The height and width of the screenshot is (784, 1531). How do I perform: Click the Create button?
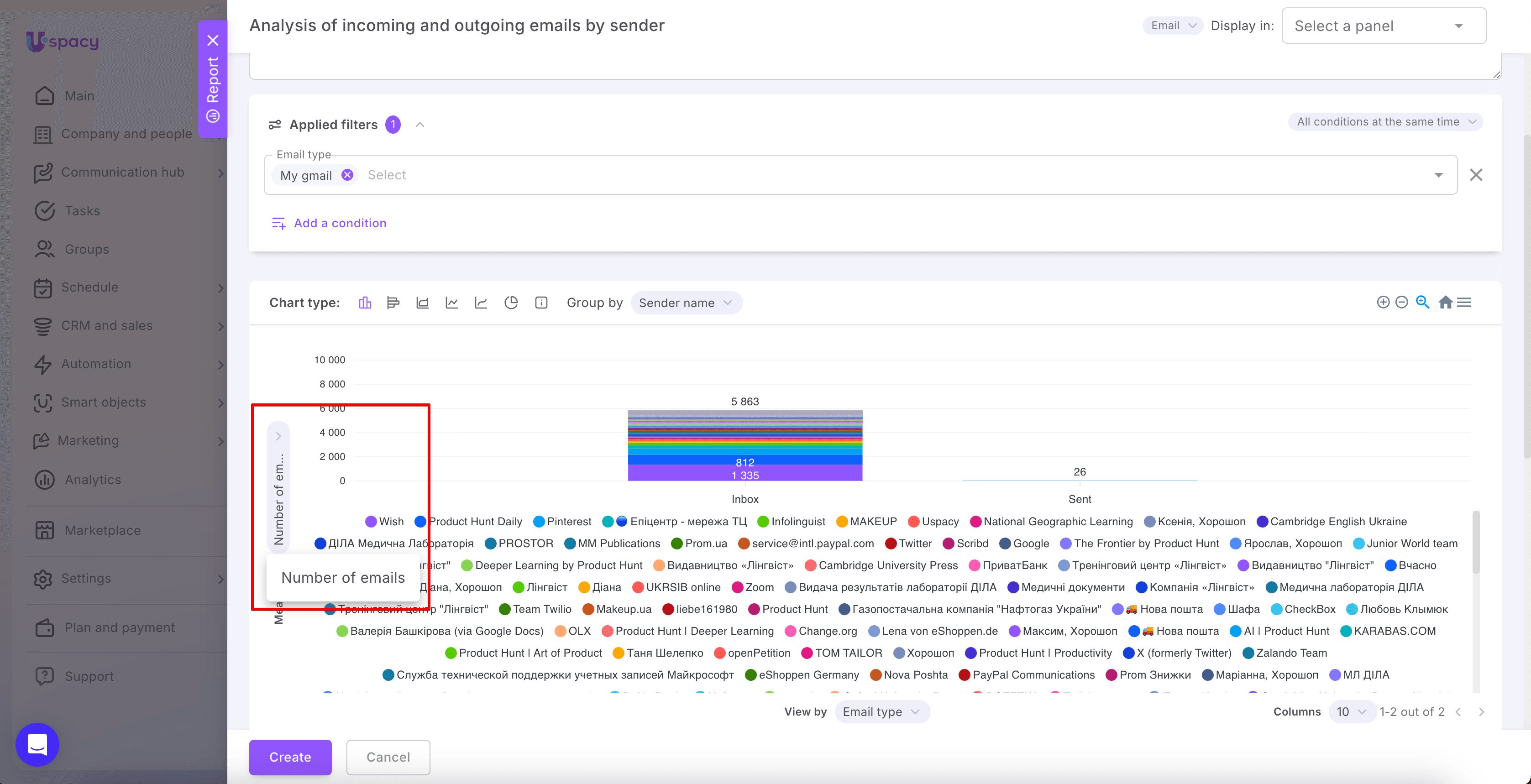290,757
